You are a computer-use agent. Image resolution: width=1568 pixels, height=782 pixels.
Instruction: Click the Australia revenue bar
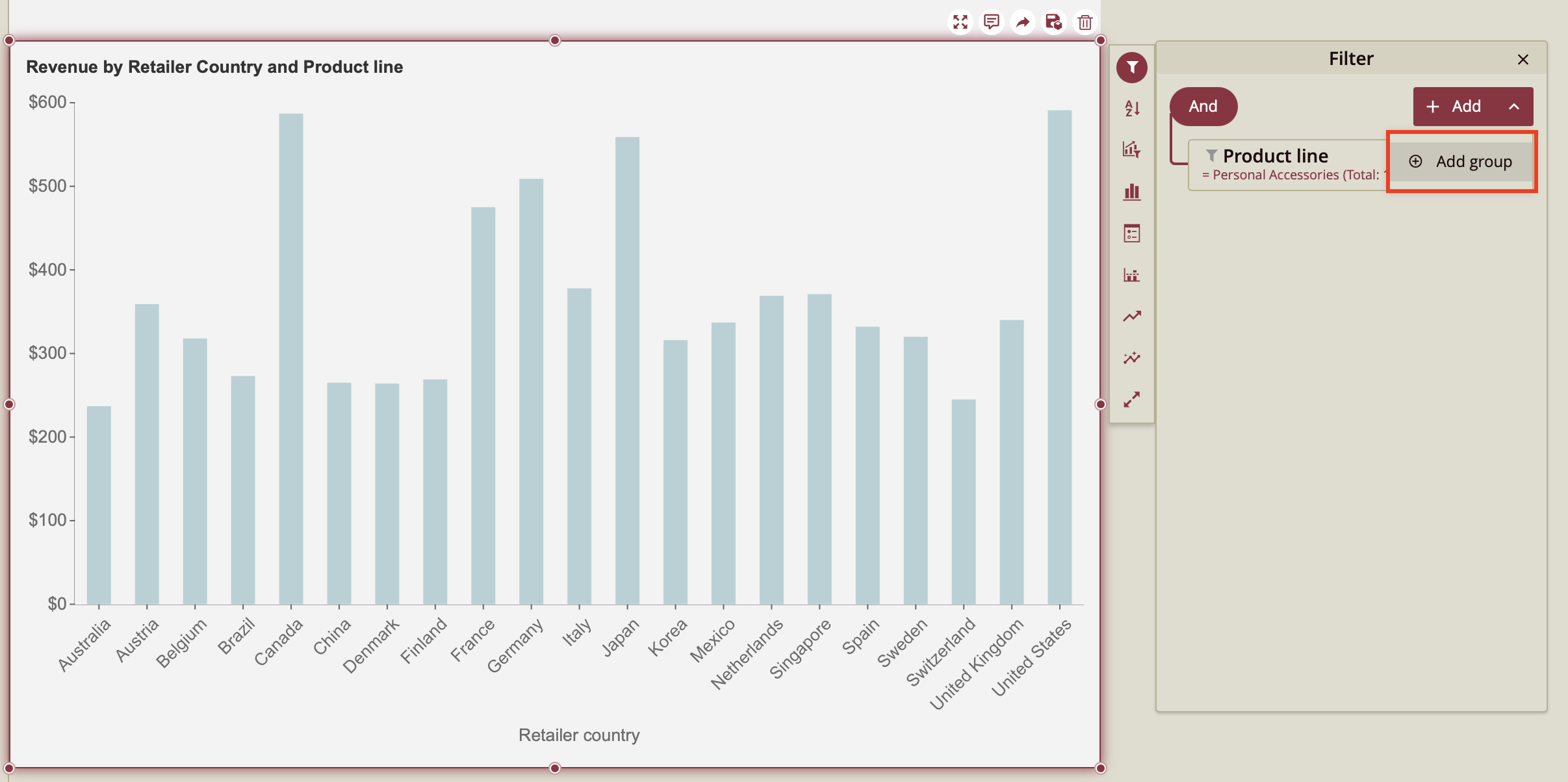(x=99, y=505)
